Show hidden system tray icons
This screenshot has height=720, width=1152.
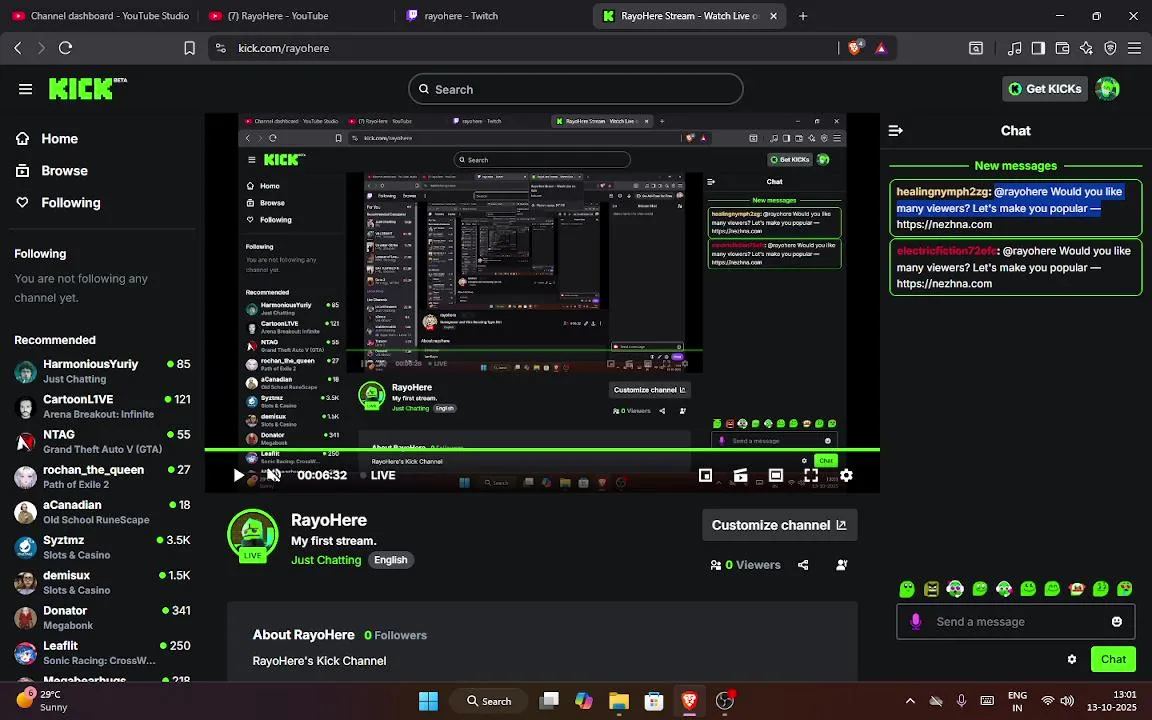(x=910, y=701)
